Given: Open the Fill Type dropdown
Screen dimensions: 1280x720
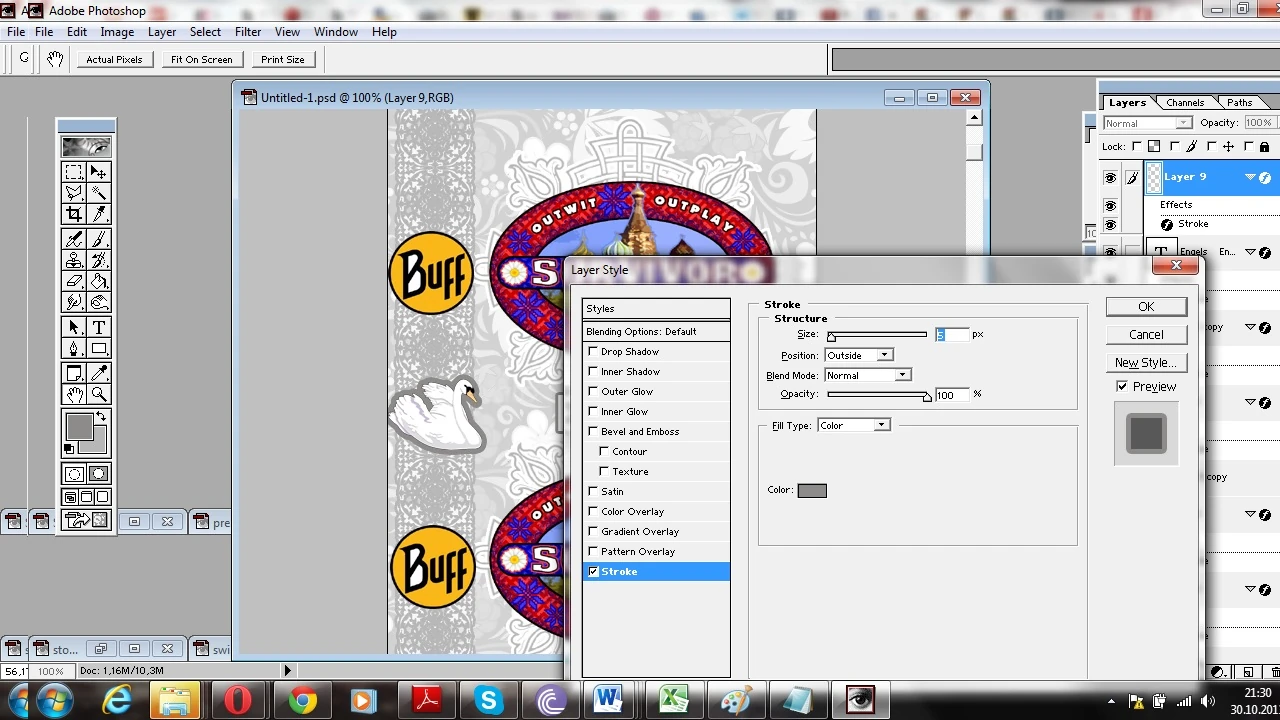Looking at the screenshot, I should point(853,425).
